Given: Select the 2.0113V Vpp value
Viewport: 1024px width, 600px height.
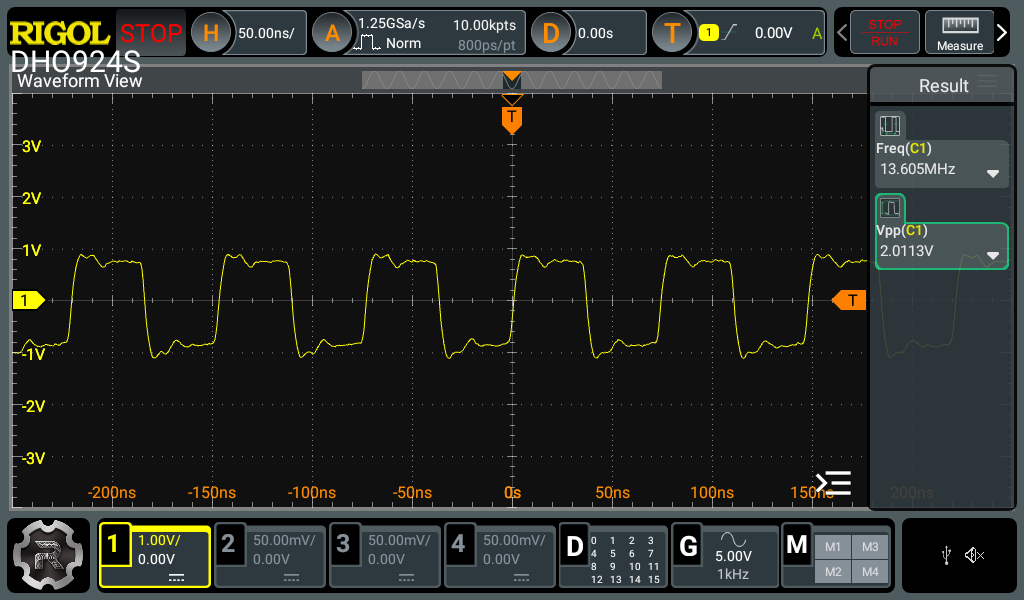Looking at the screenshot, I should (x=906, y=251).
